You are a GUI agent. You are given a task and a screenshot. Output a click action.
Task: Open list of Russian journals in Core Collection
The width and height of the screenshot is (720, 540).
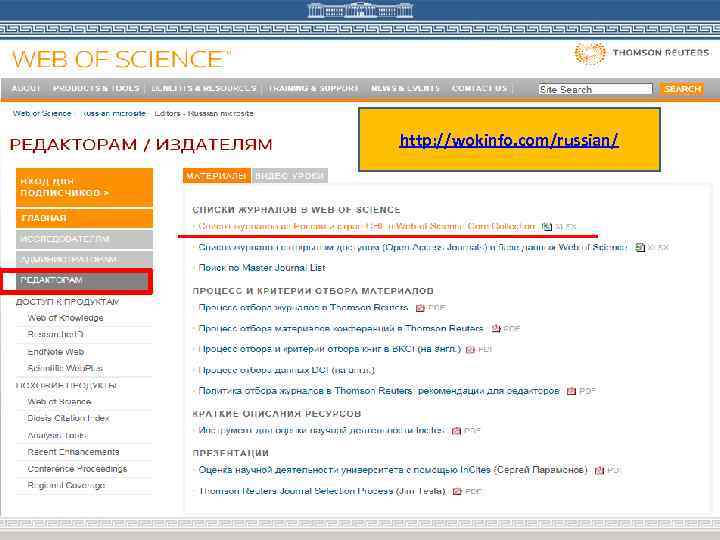point(367,226)
